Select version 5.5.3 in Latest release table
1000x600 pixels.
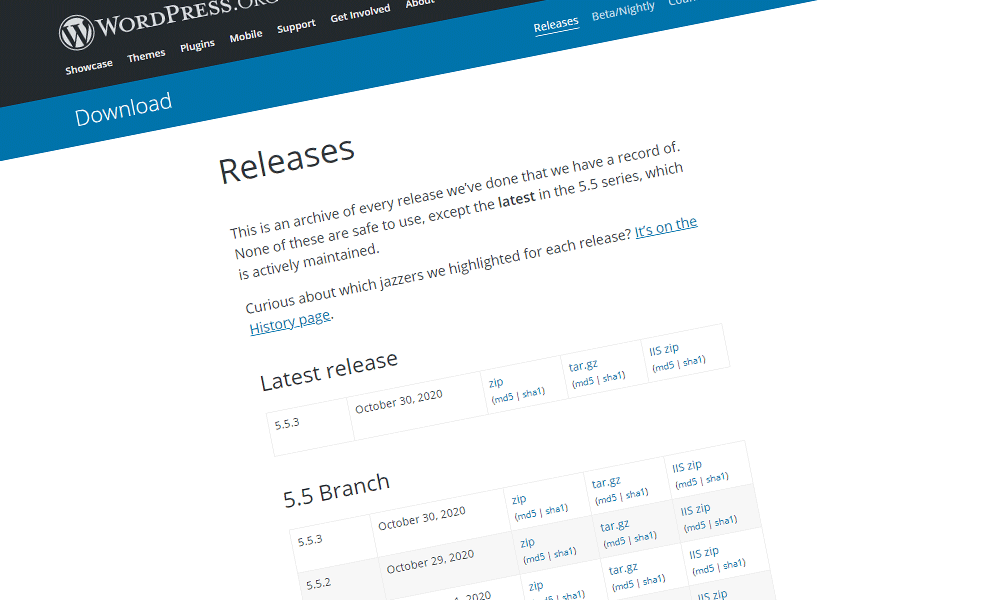(287, 423)
